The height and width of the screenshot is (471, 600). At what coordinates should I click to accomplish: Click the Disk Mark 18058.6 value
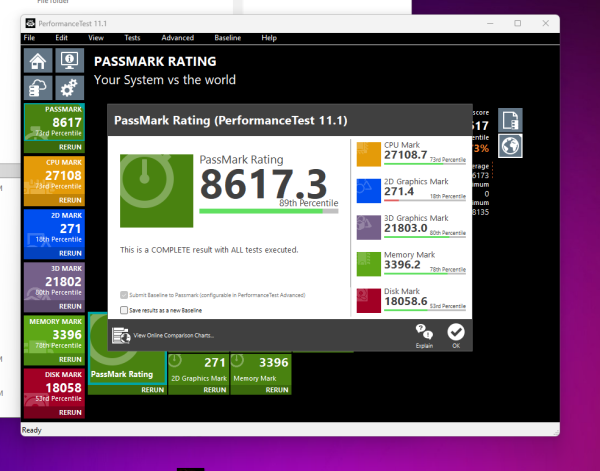click(x=406, y=302)
